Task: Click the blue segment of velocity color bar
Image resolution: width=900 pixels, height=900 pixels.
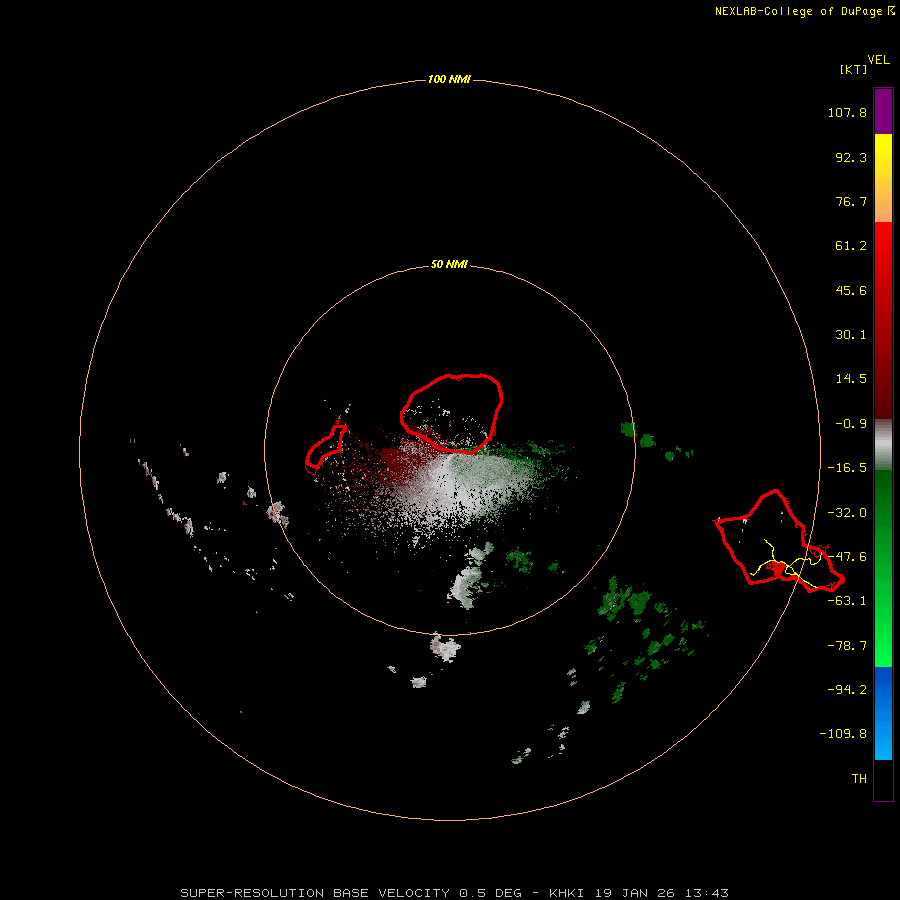Action: click(883, 713)
